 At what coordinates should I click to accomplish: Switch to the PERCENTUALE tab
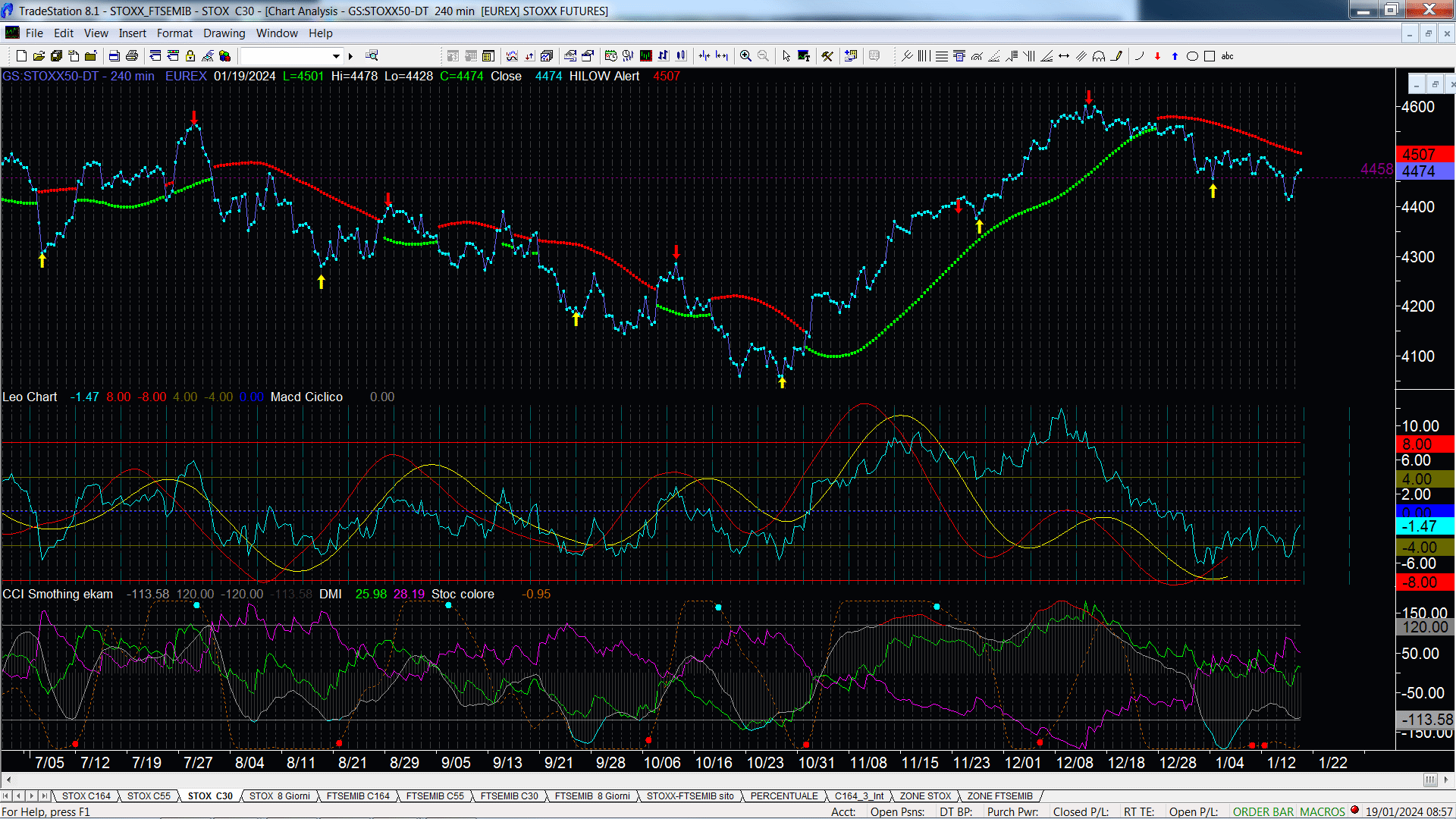point(784,796)
